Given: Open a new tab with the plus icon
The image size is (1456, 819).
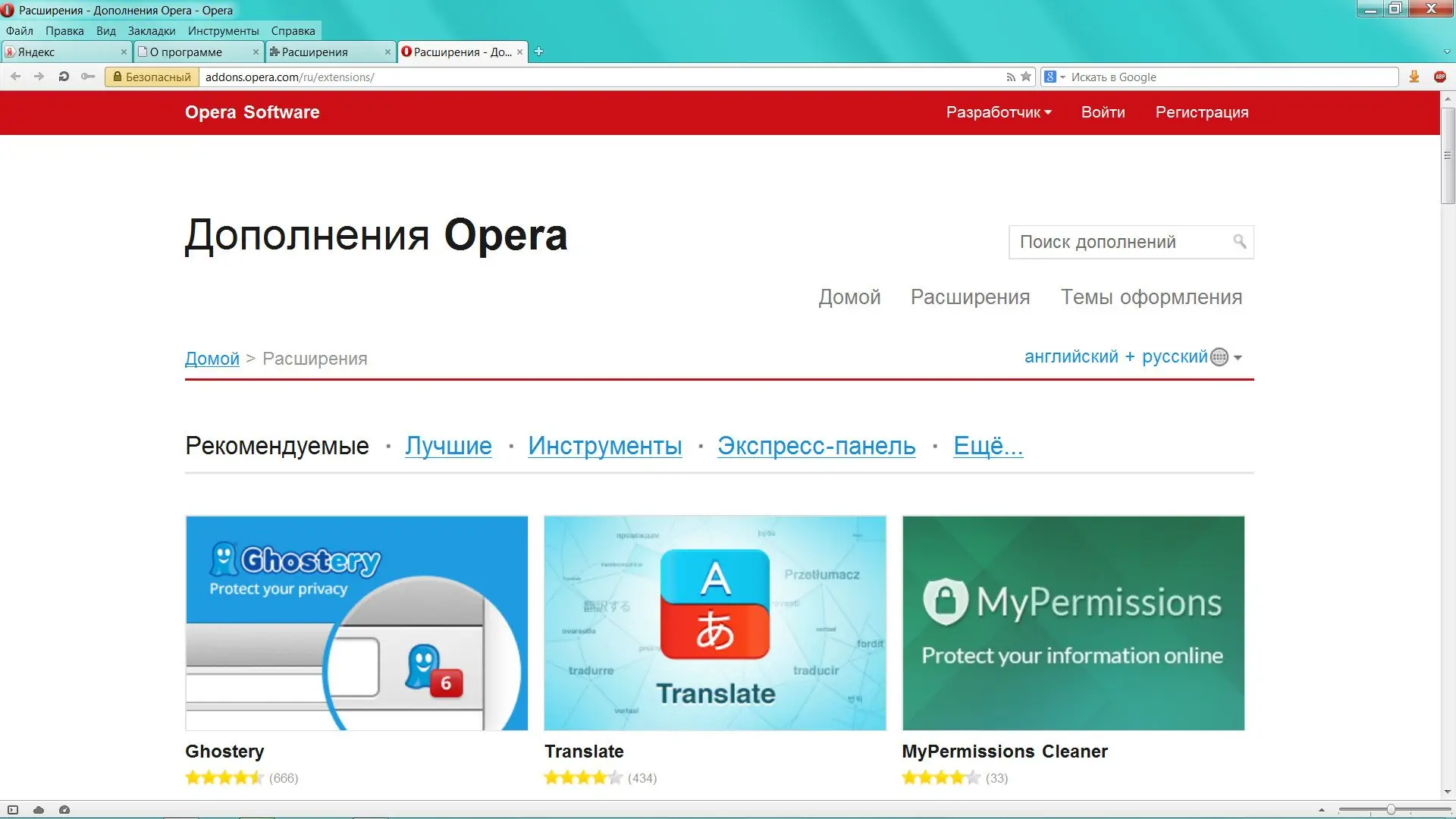Looking at the screenshot, I should [539, 52].
